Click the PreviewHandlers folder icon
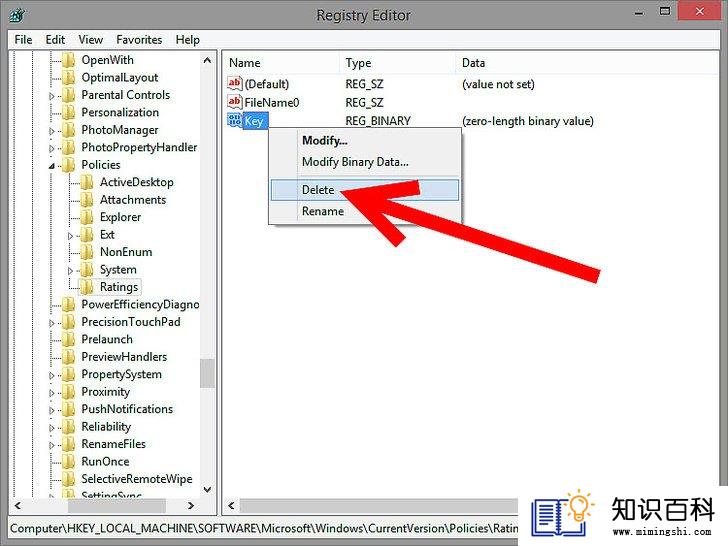Viewport: 728px width, 546px height. (69, 357)
